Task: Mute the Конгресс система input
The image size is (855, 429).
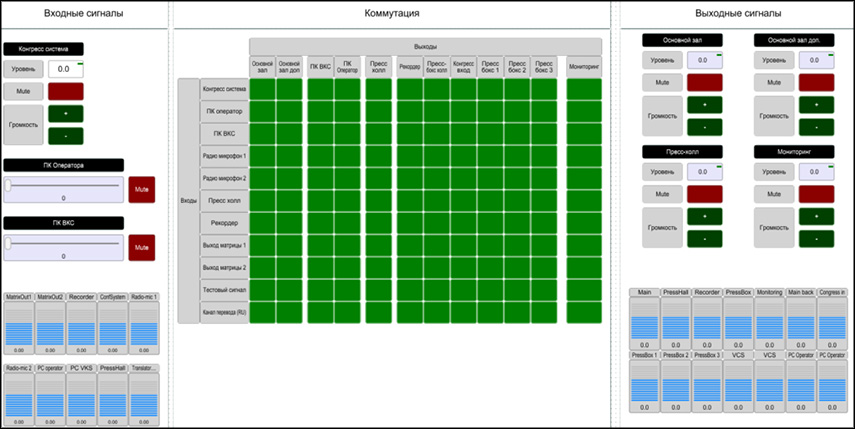Action: tap(66, 91)
